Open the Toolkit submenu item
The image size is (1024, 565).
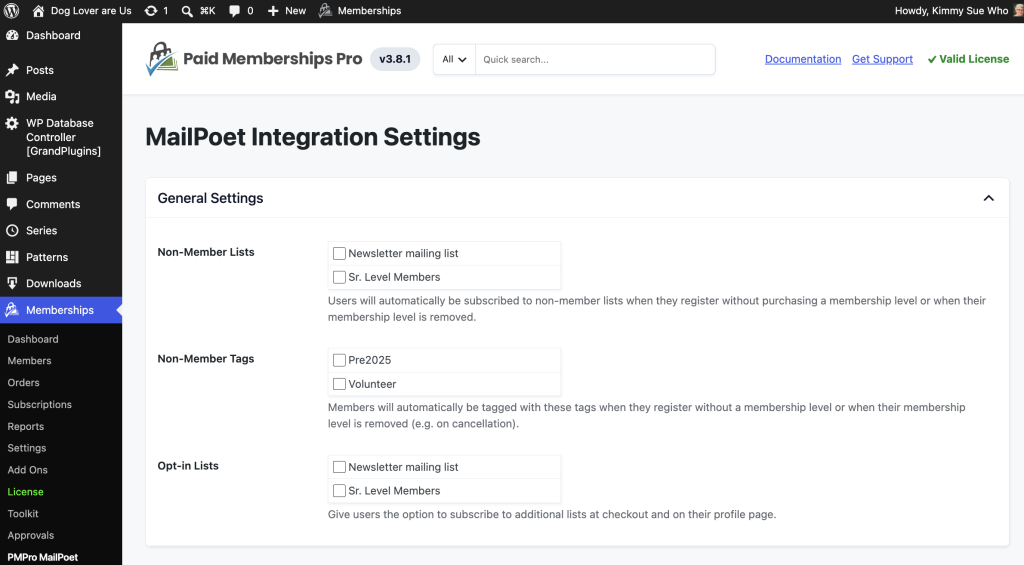[x=23, y=513]
